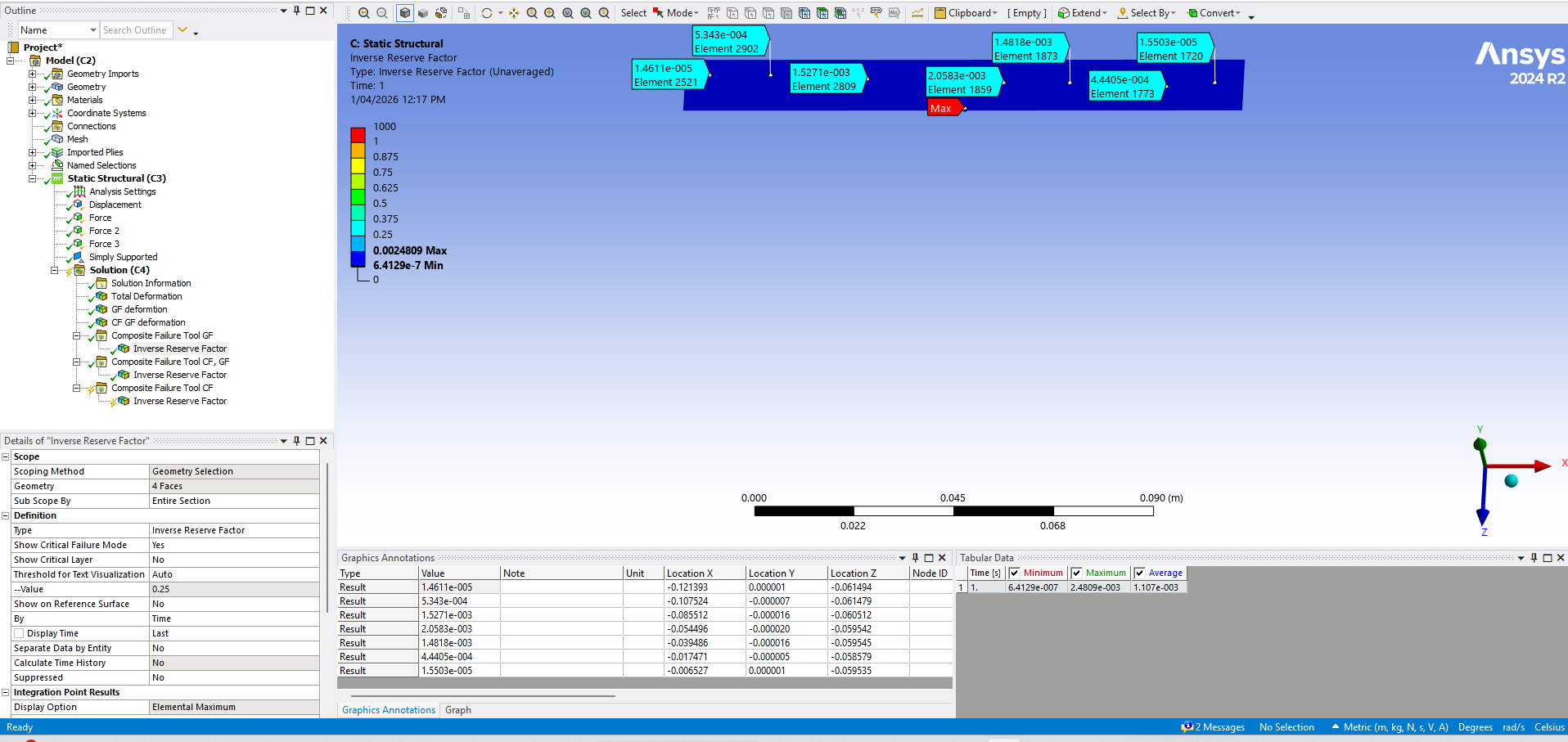
Task: Switch to the Graphics Annotations tab
Action: (389, 710)
